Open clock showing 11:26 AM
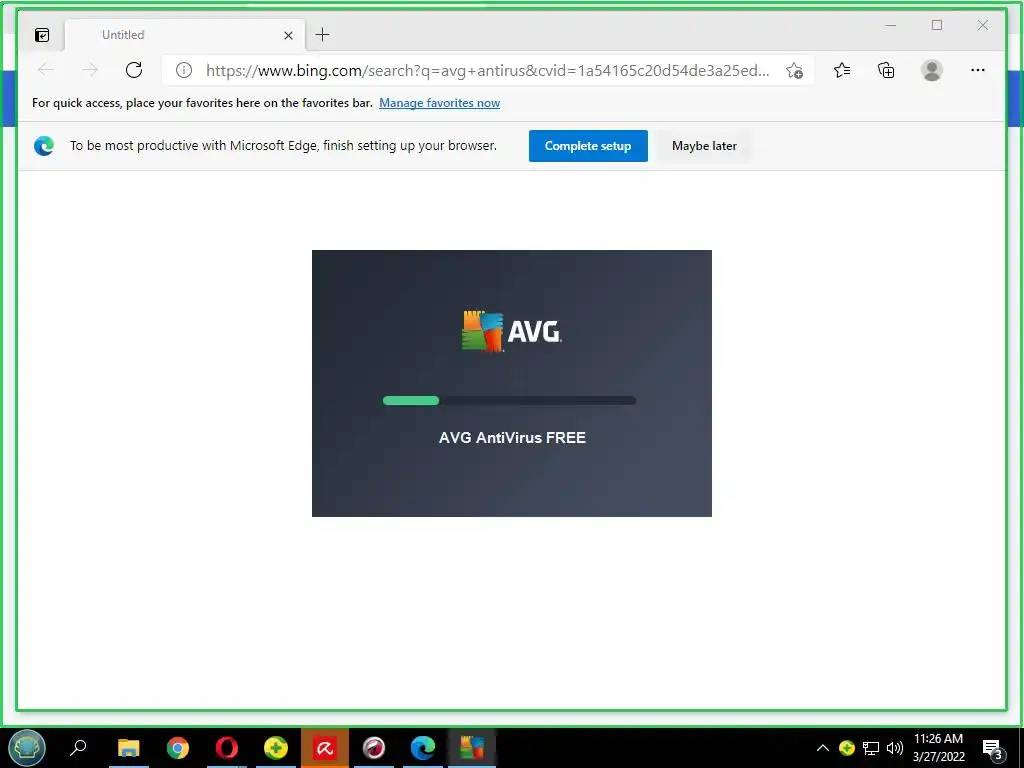Viewport: 1024px width, 768px height. point(938,747)
